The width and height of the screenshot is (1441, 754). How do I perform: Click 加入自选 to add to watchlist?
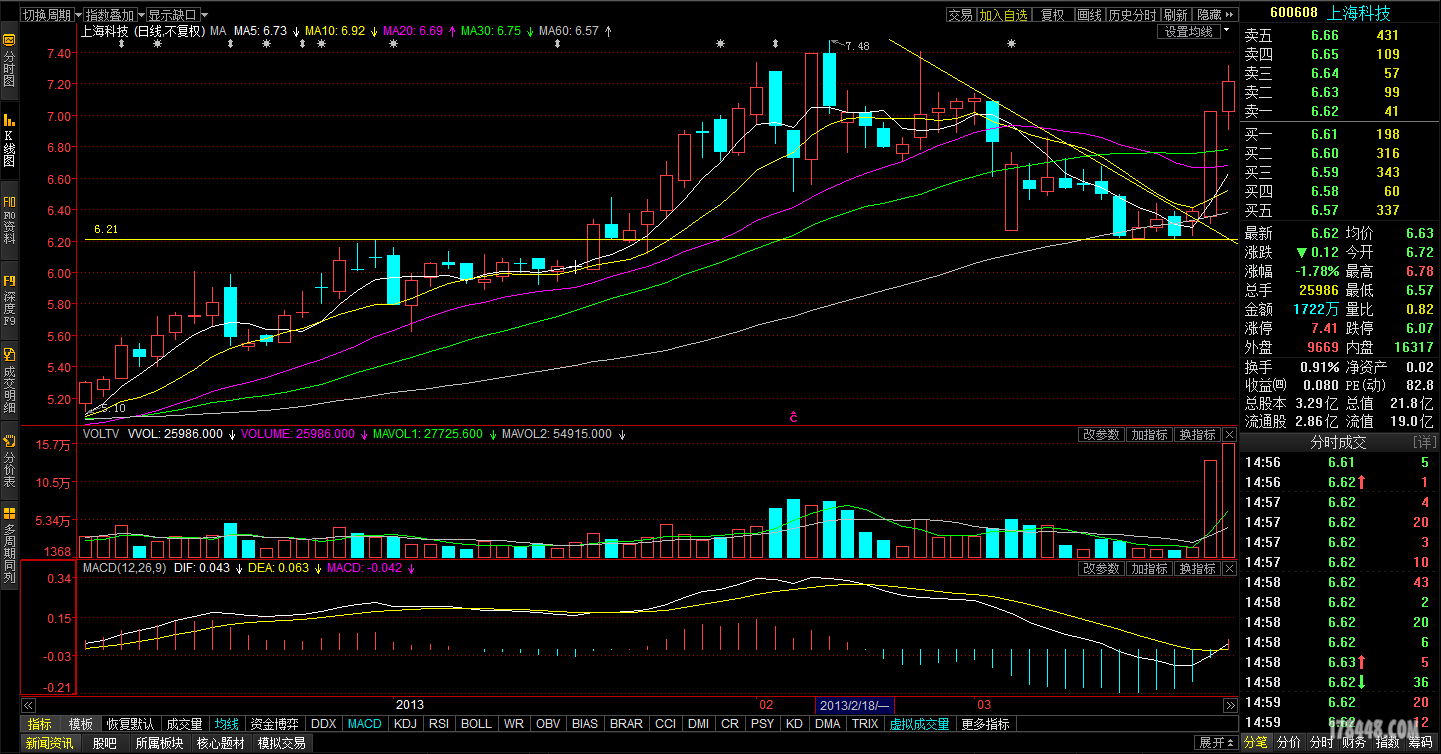(x=1003, y=15)
